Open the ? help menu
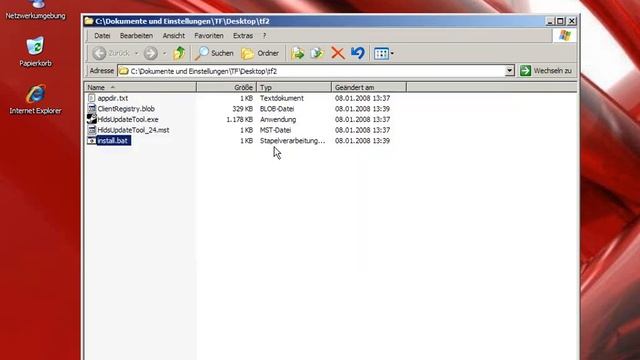The width and height of the screenshot is (640, 360). point(264,36)
